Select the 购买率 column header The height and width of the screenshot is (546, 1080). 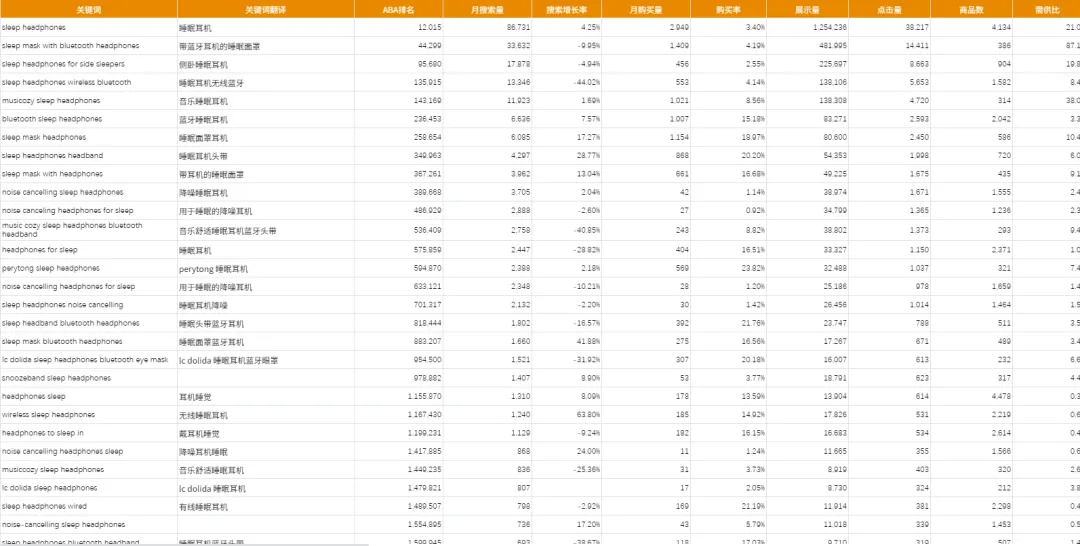click(727, 9)
